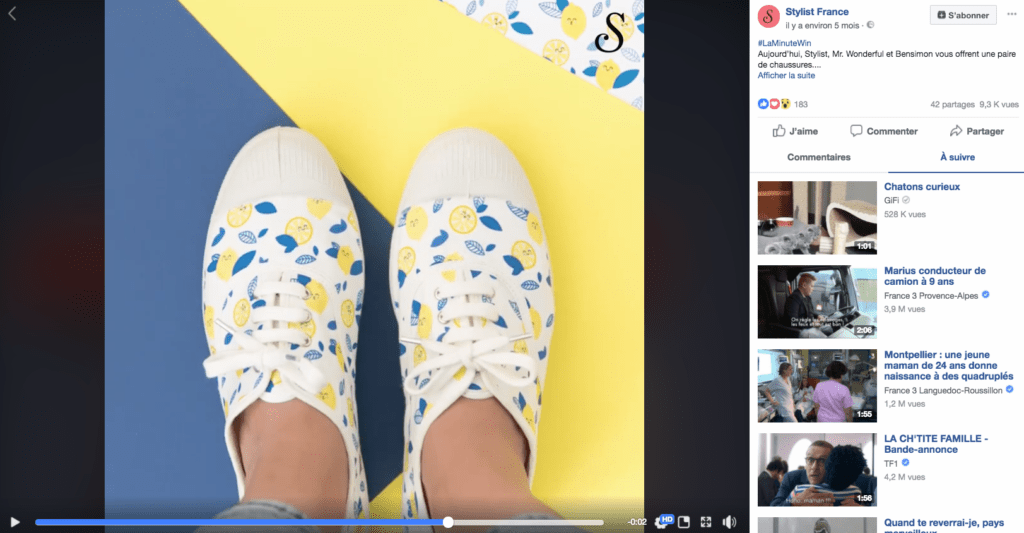Enter fullscreen mode for the video

706,522
